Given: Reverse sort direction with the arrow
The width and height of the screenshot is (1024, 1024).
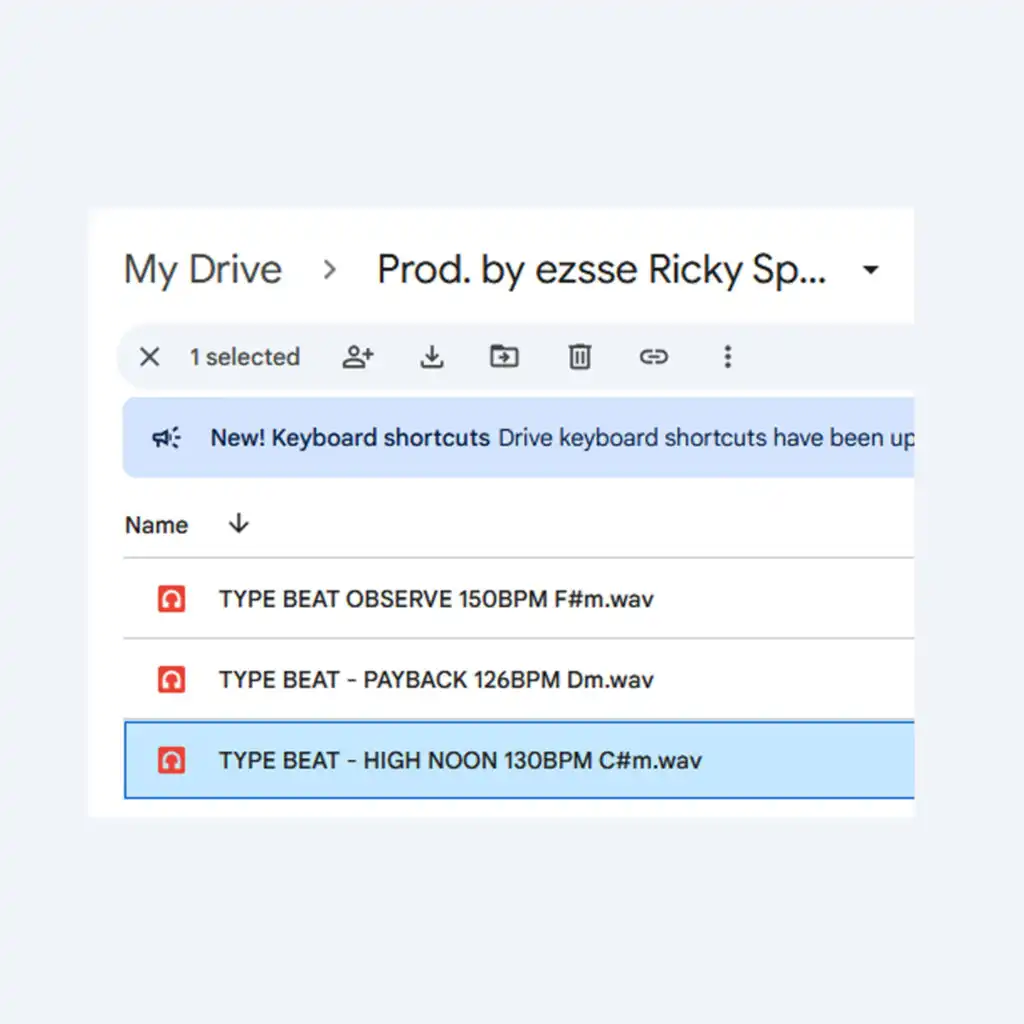Looking at the screenshot, I should [x=239, y=524].
